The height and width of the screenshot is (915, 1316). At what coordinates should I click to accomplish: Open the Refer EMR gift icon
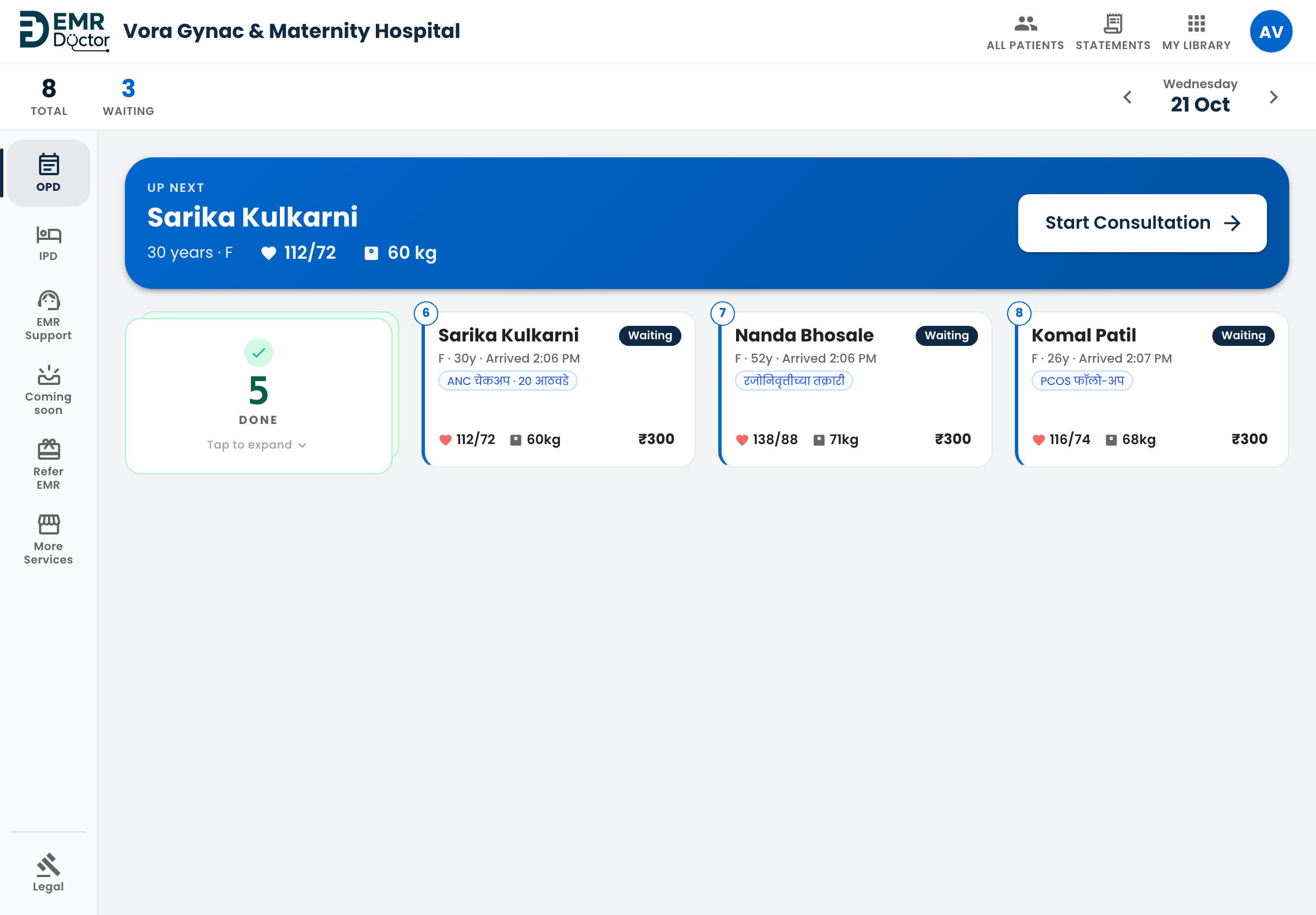(49, 450)
